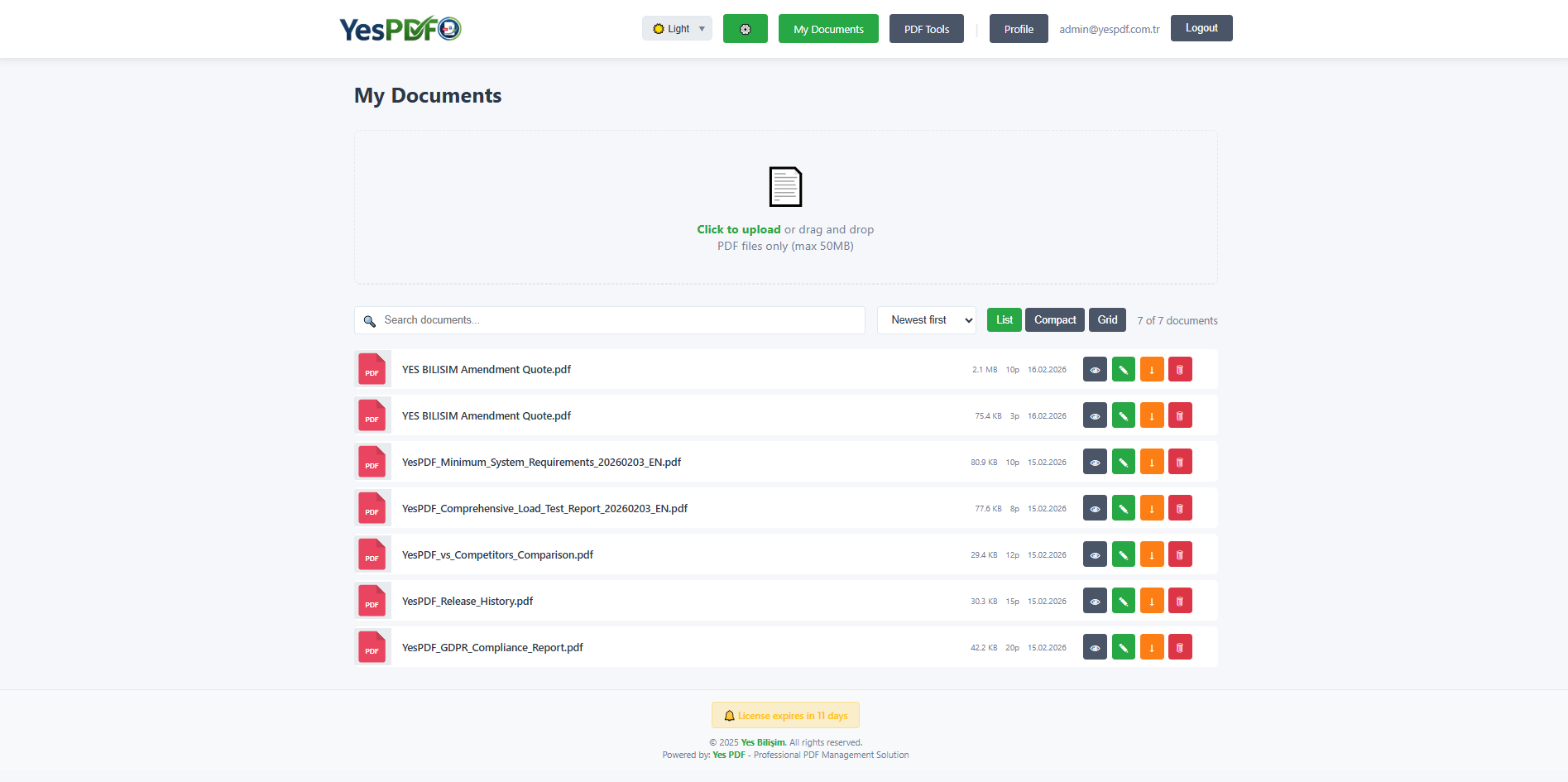View YesPDF_Minimum_System_Requirements PDF using eye icon

[1095, 463]
